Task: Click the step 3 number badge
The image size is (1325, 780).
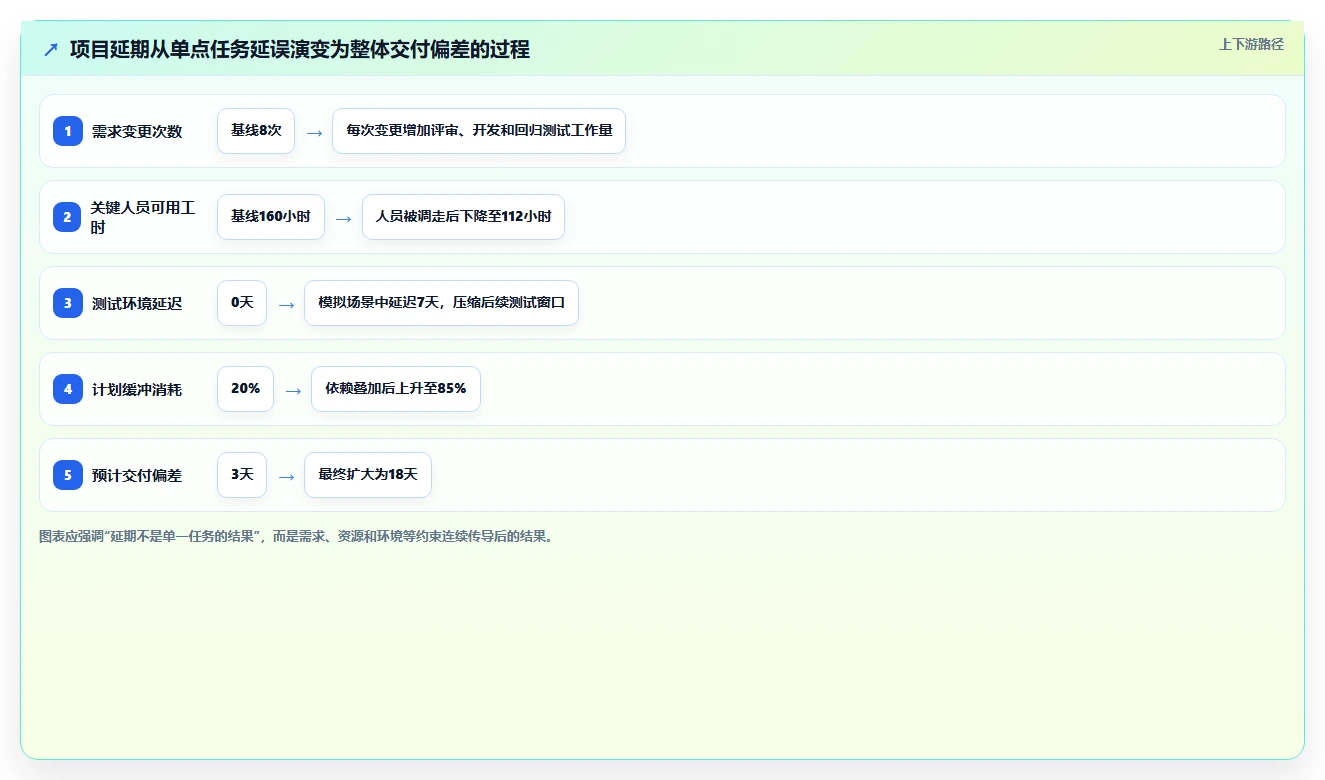Action: [68, 303]
